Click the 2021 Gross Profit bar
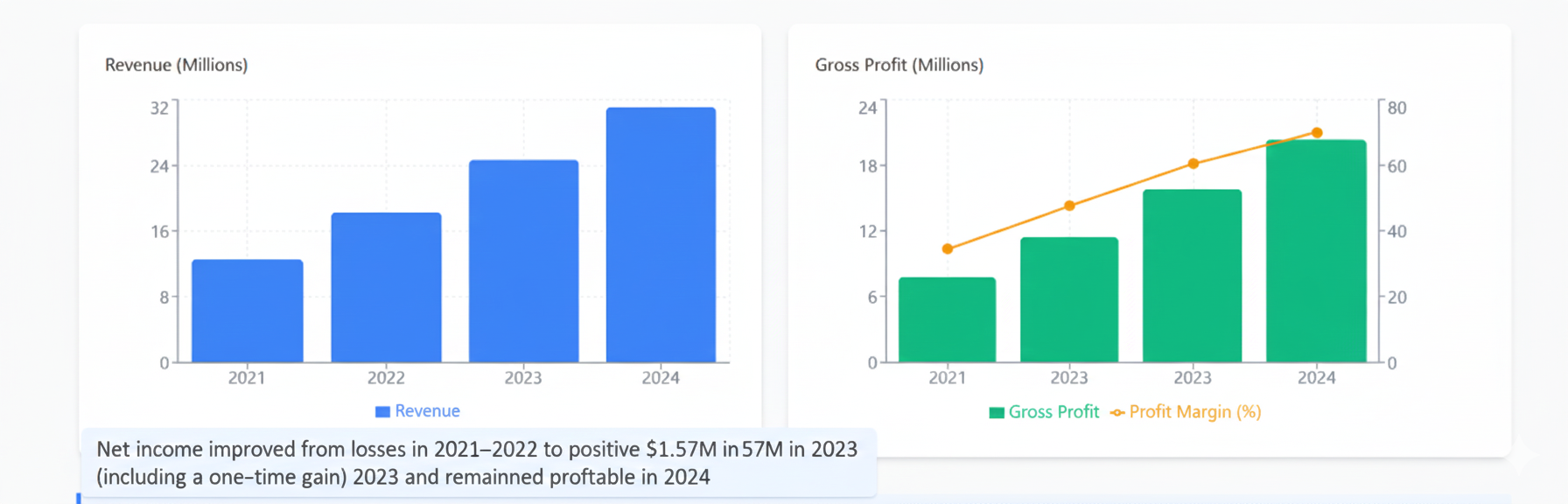 coord(947,319)
